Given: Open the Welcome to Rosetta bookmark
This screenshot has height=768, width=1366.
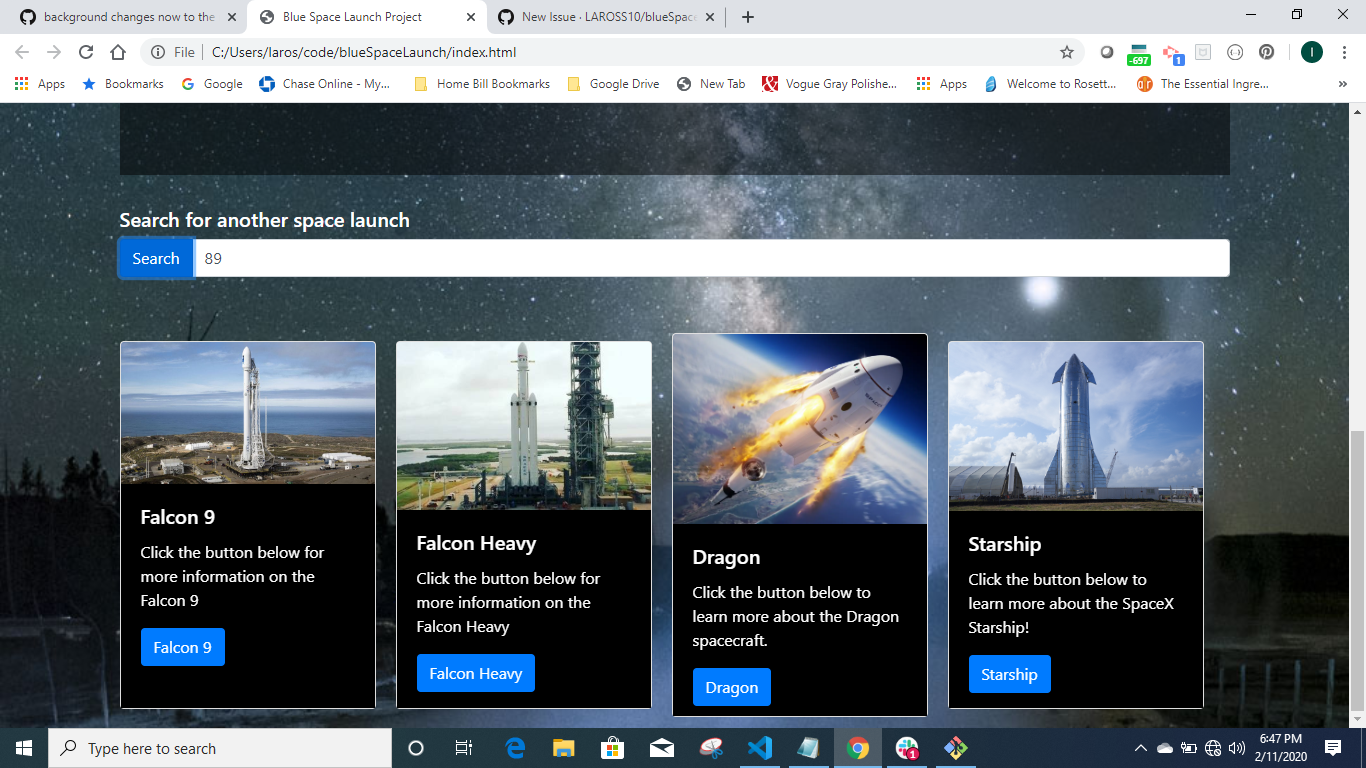Looking at the screenshot, I should (x=1050, y=84).
